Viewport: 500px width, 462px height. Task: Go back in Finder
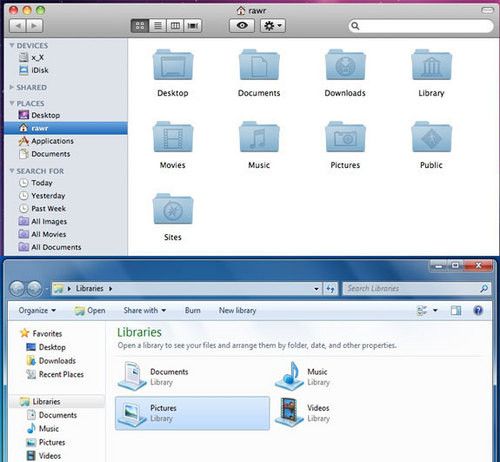[18, 26]
